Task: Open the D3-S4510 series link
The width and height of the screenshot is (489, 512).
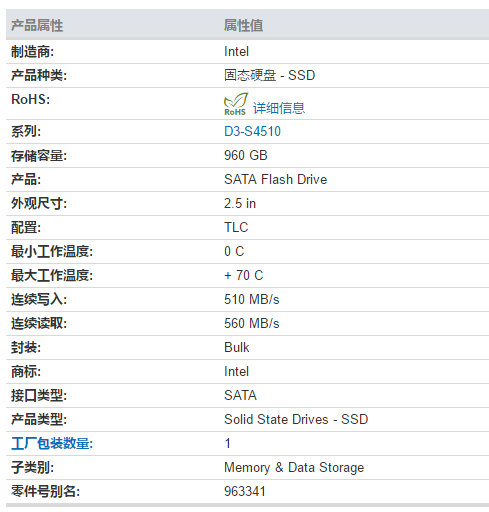Action: coord(252,131)
